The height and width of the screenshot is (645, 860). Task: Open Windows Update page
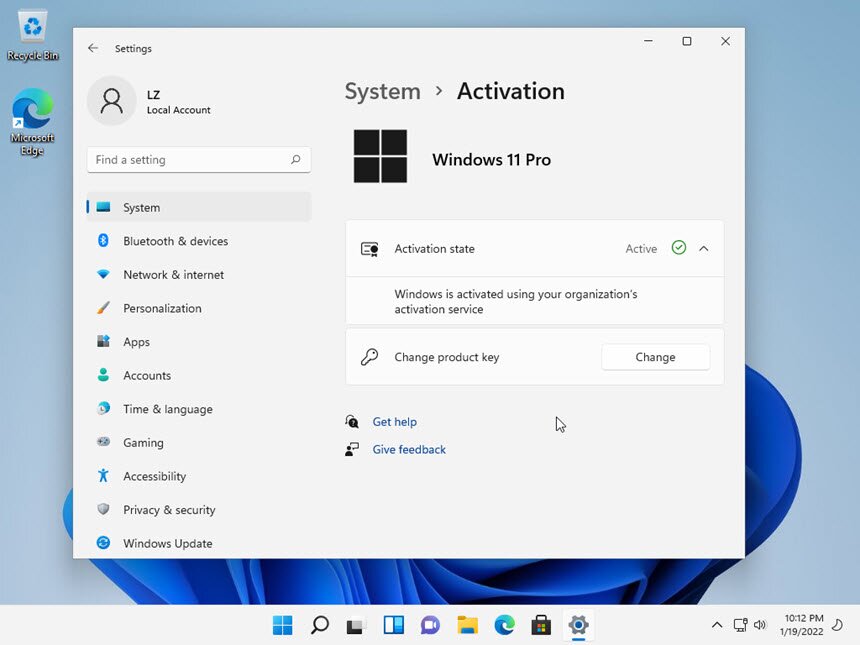(199, 543)
